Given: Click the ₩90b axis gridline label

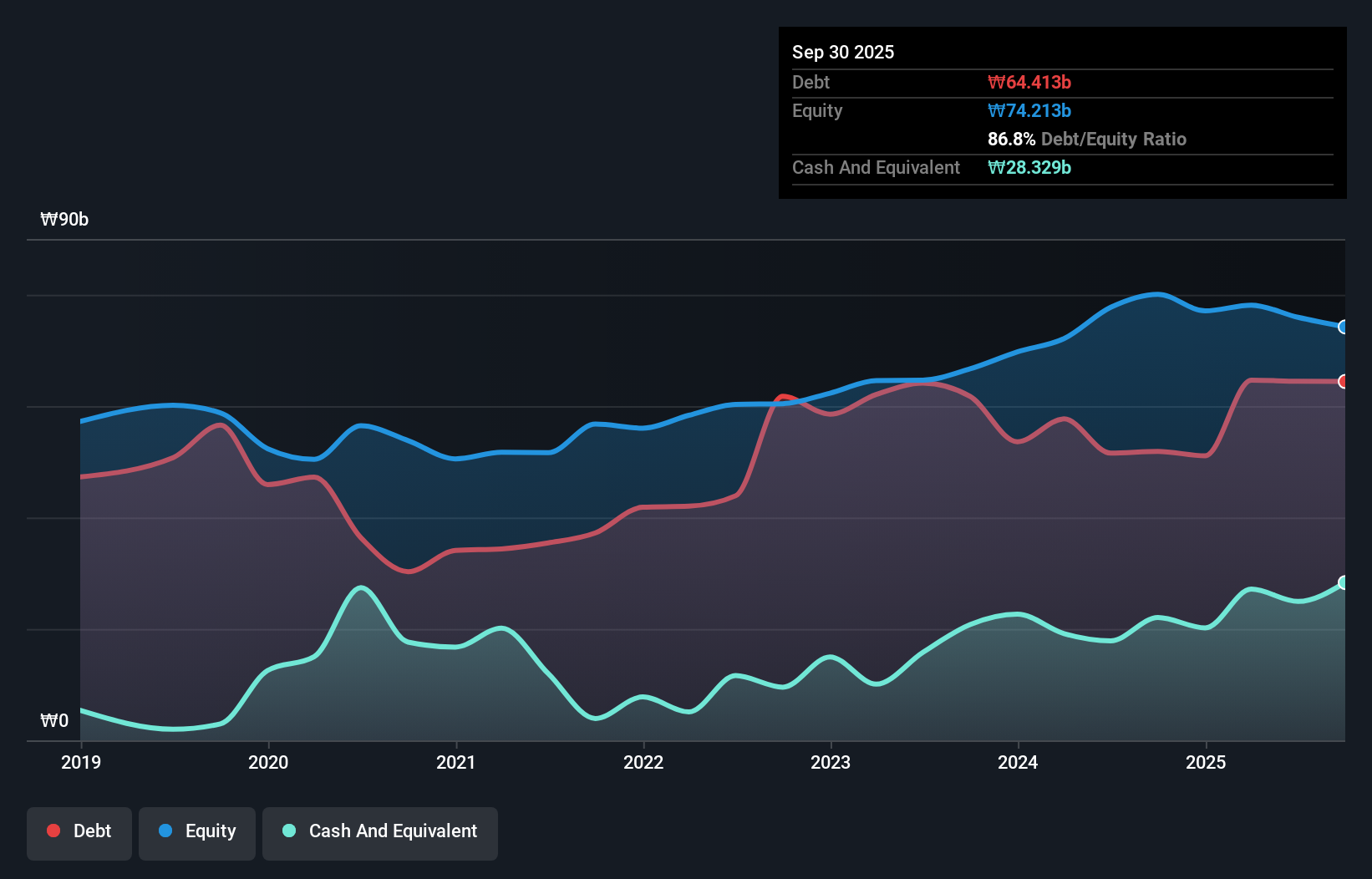Looking at the screenshot, I should click(64, 220).
